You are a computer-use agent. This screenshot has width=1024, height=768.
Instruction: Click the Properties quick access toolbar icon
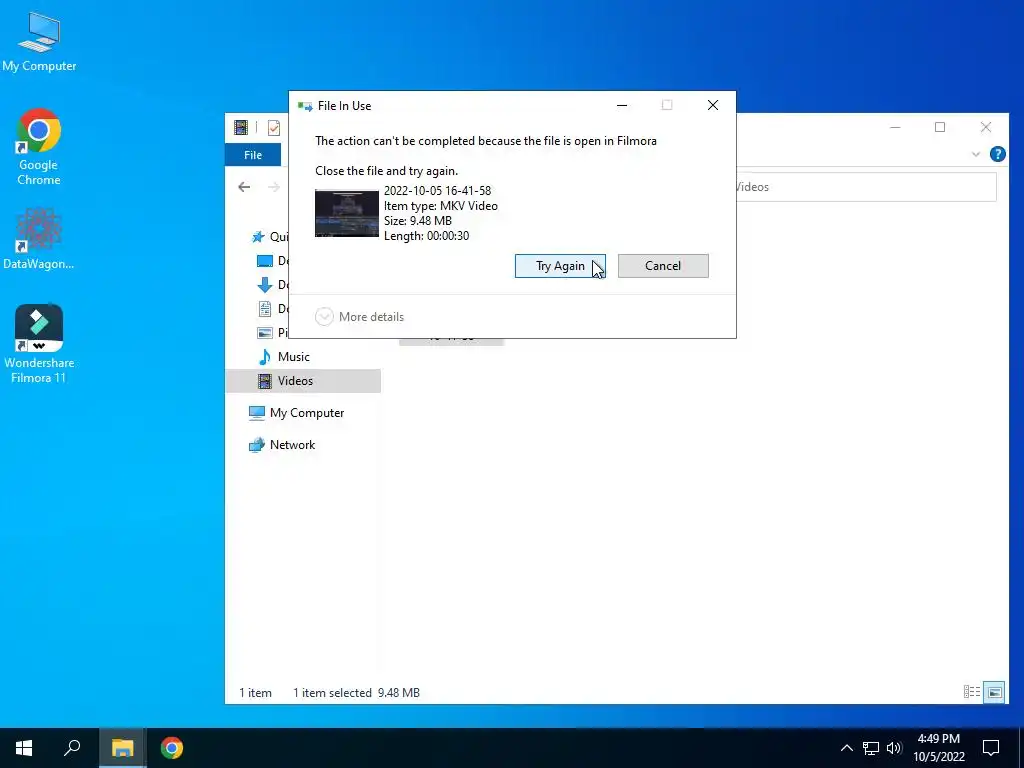274,127
